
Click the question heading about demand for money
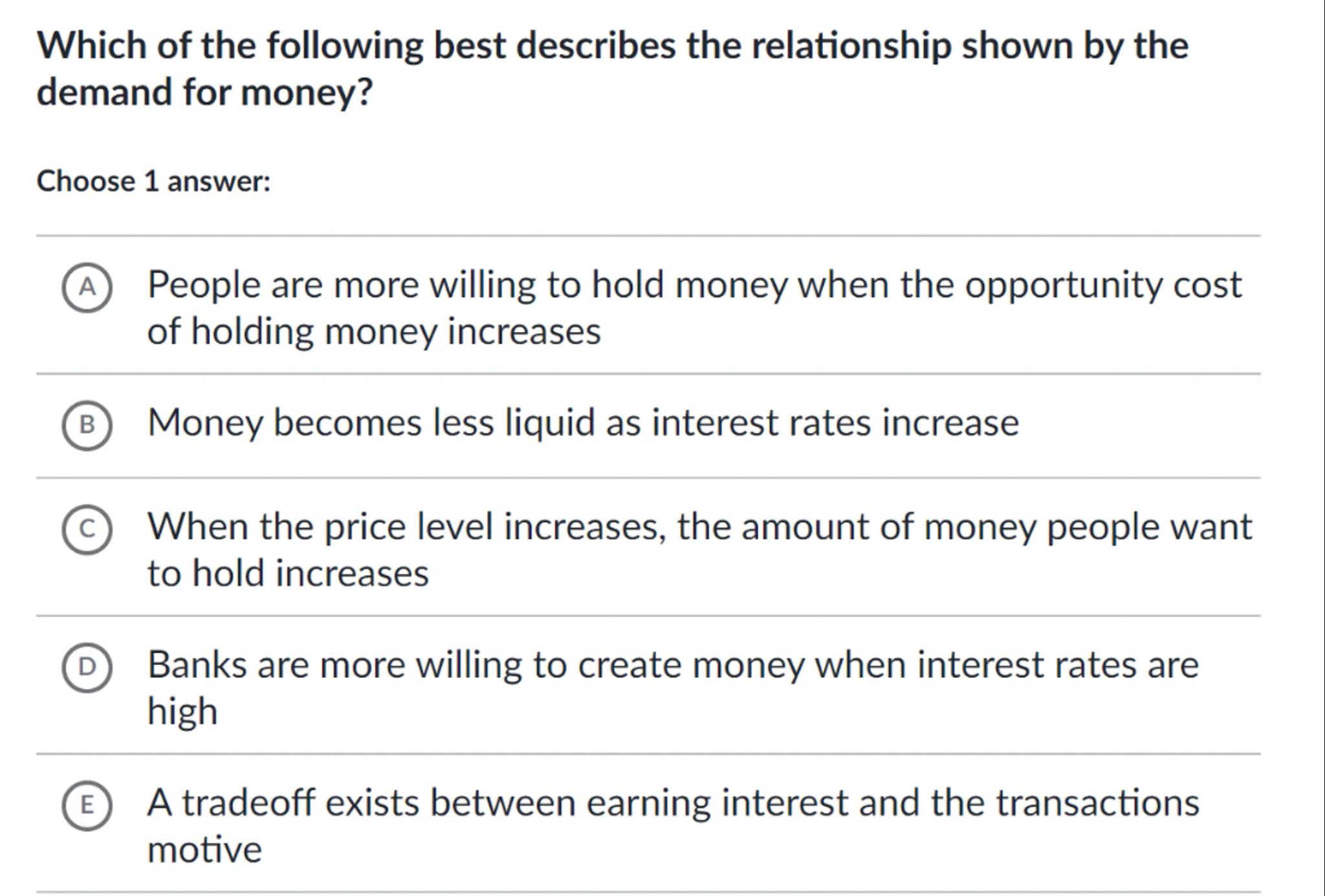(x=612, y=47)
